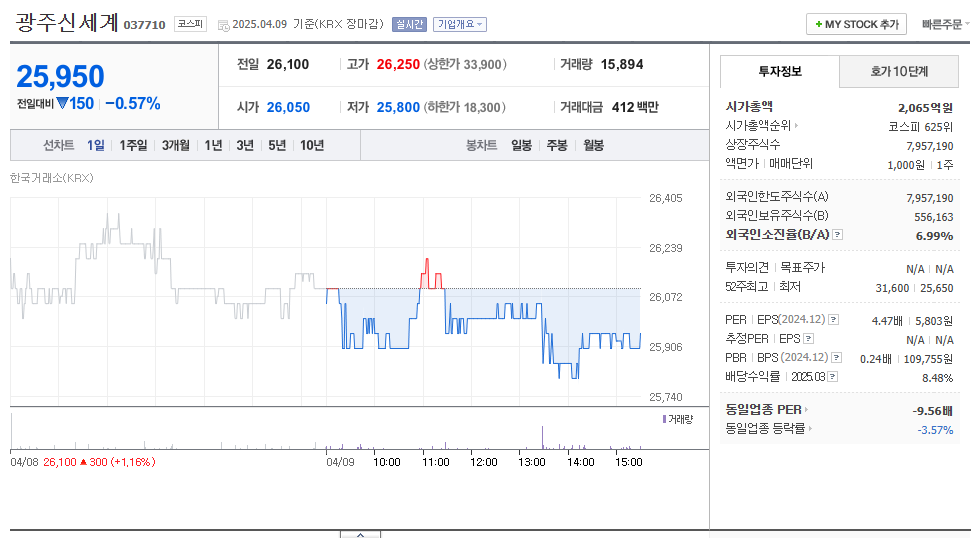
Task: Click the 전일 value 26,100
Action: coord(288,64)
